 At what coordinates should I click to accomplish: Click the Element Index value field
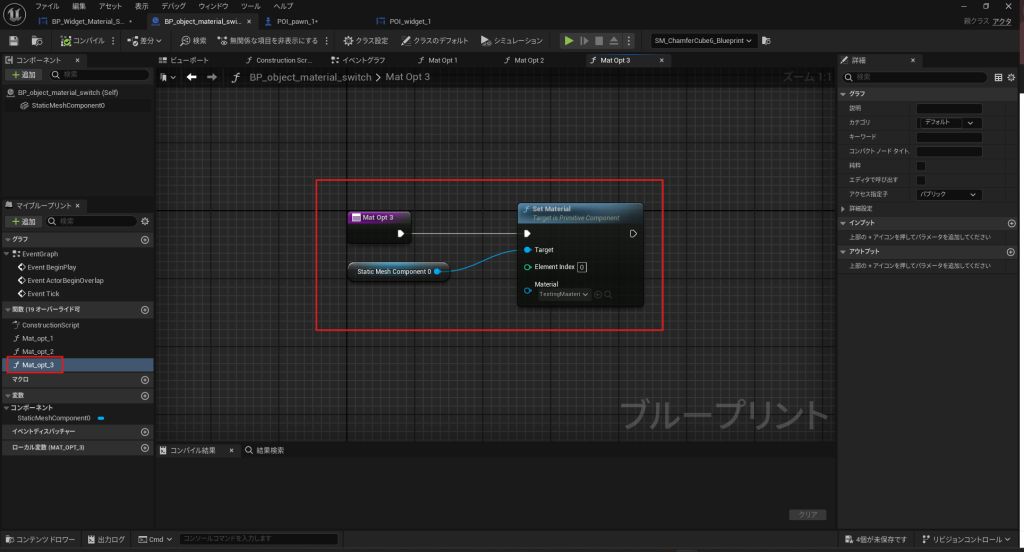582,267
